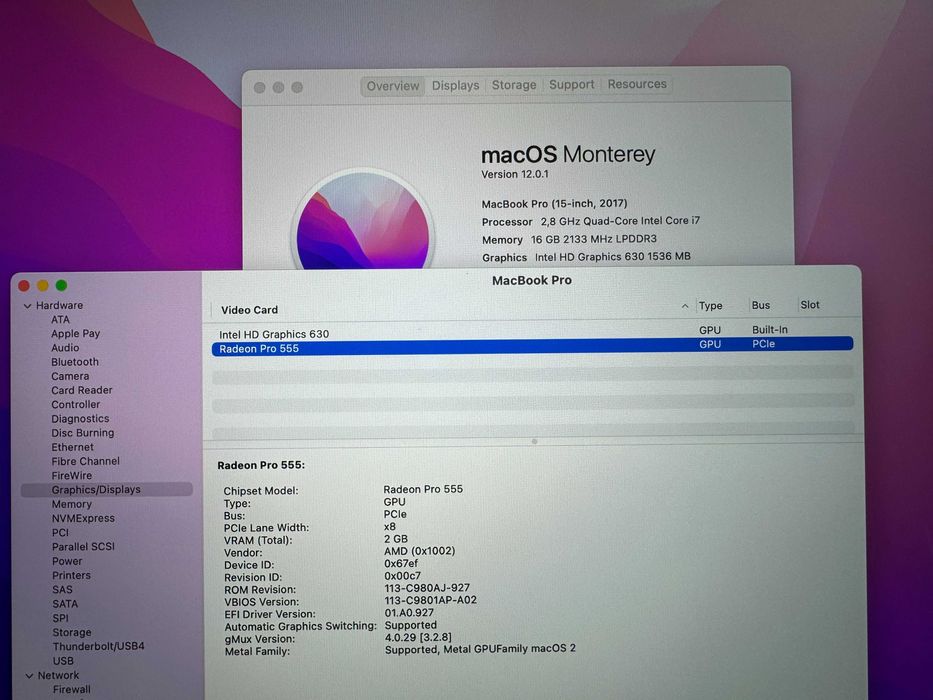Select Storage in the System Information sidebar

[72, 633]
